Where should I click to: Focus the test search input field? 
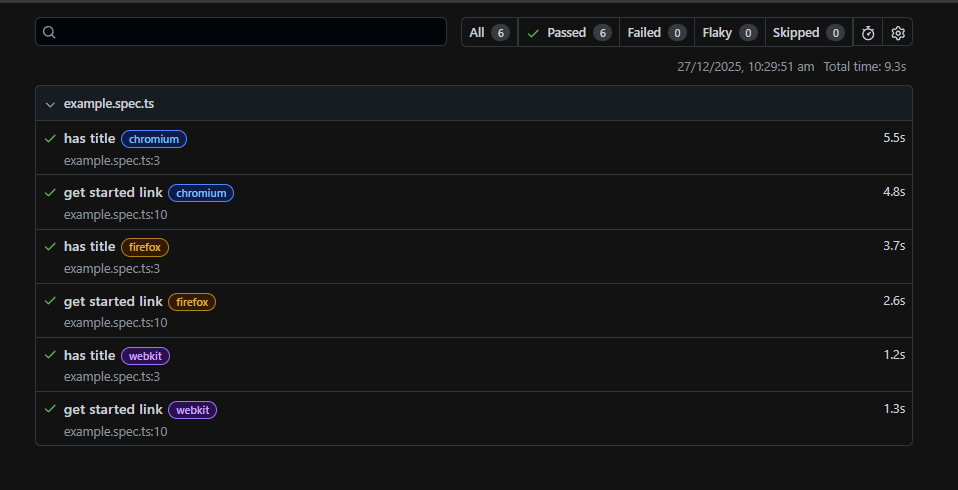tap(250, 32)
